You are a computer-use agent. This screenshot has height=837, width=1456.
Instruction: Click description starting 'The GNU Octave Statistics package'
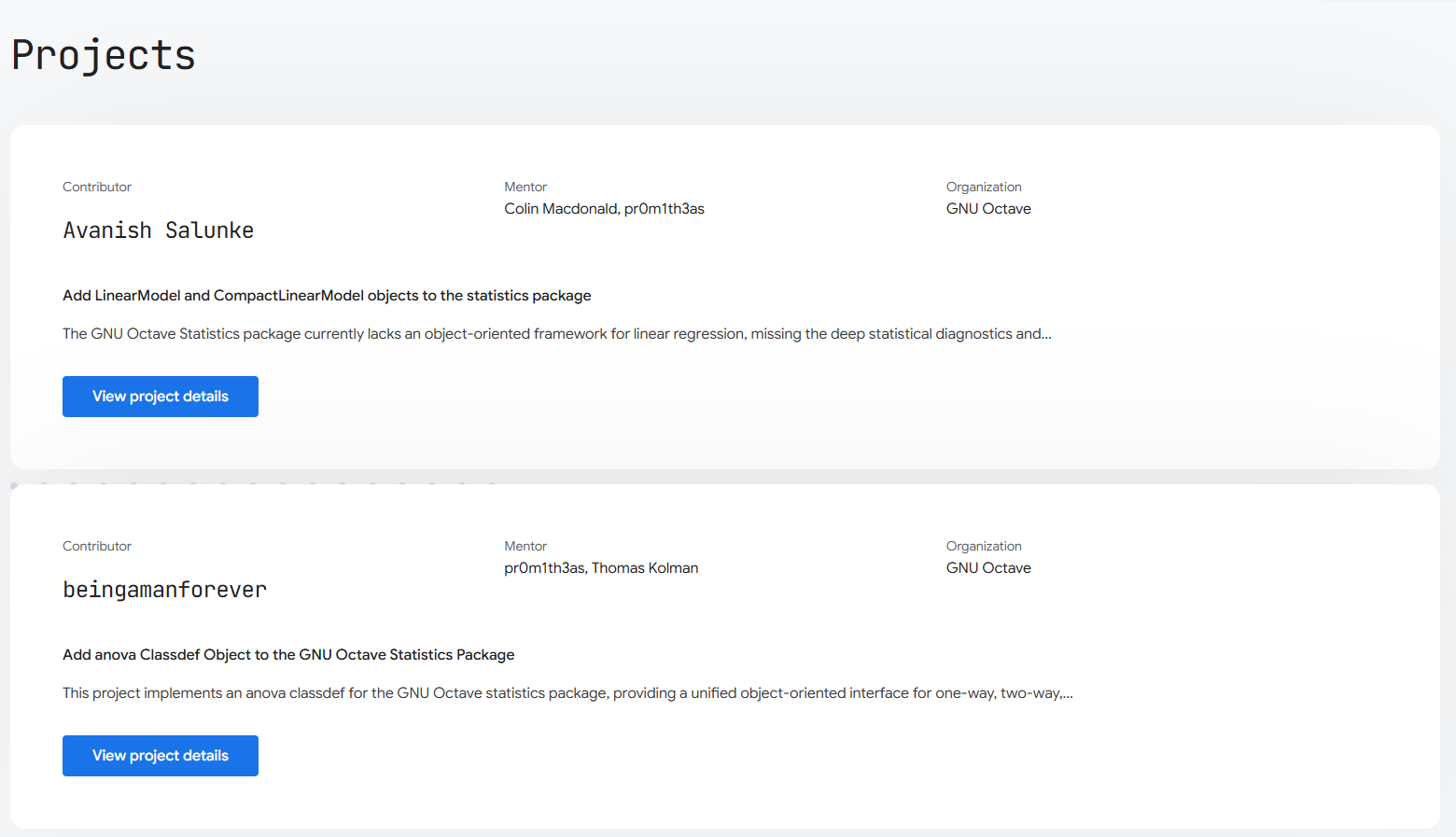click(557, 334)
